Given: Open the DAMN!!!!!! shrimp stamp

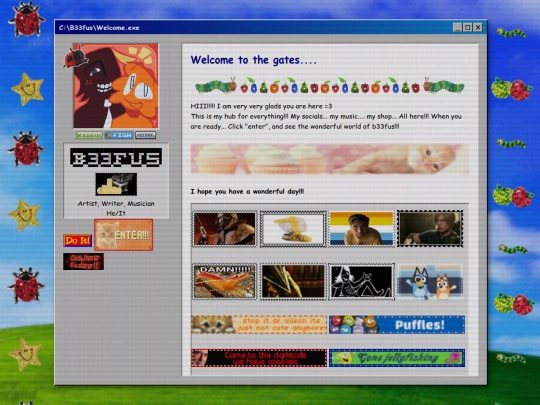Looking at the screenshot, I should (225, 282).
